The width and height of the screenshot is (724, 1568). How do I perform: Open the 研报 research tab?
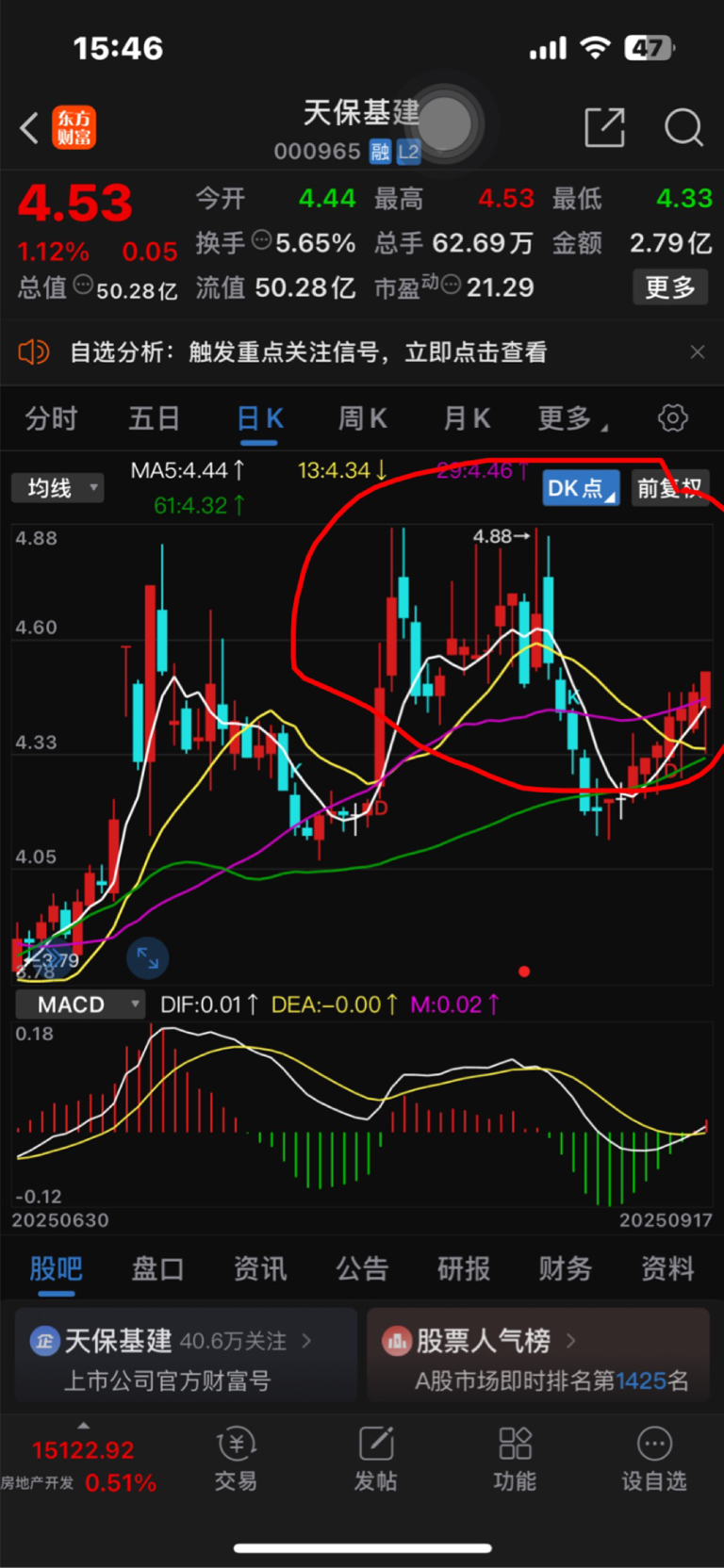tap(464, 1268)
